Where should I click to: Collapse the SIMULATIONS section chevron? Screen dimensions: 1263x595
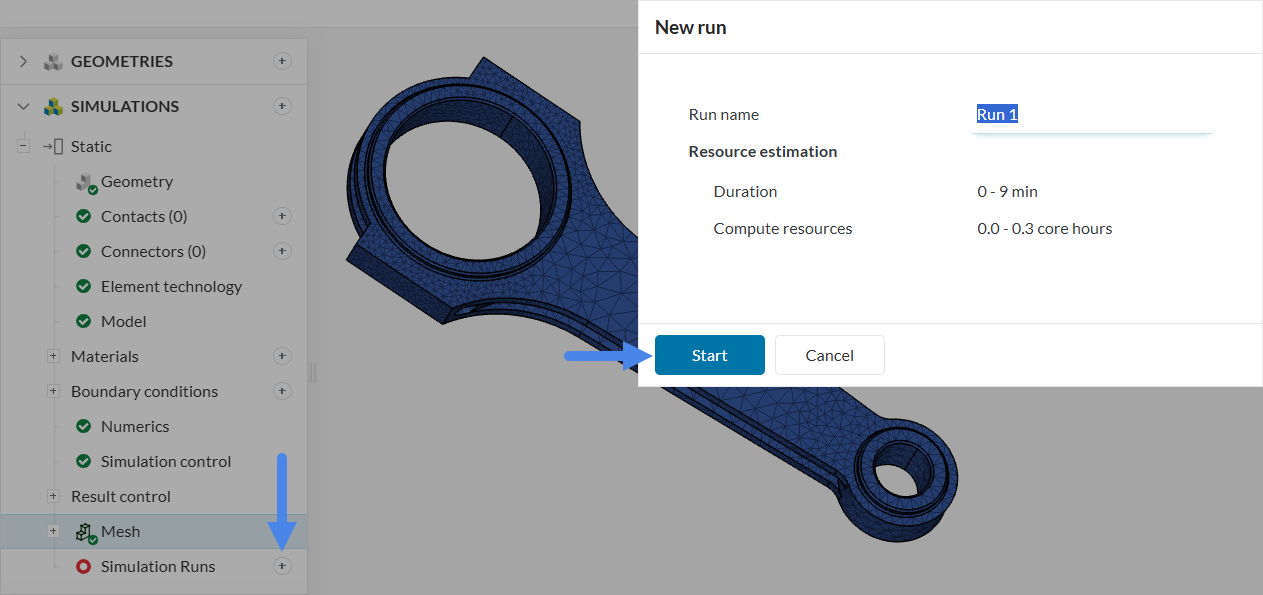coord(24,106)
